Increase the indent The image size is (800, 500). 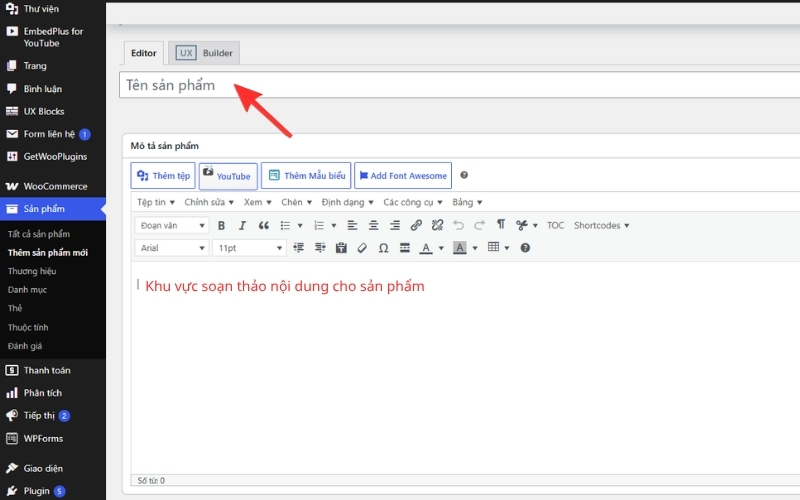coord(320,248)
